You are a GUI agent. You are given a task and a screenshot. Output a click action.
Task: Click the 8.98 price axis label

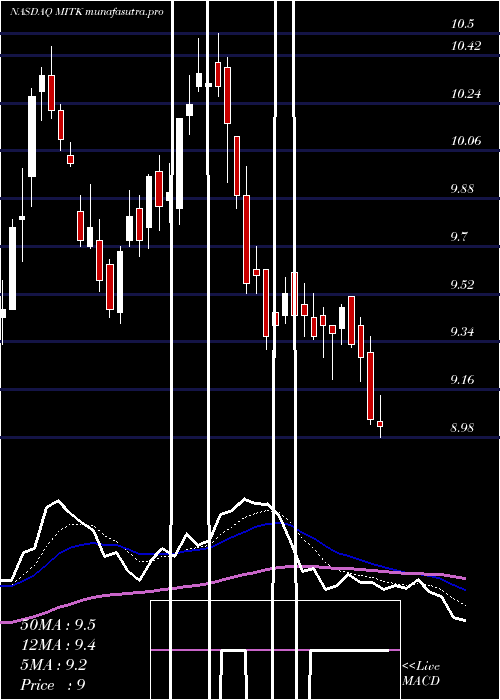462,428
